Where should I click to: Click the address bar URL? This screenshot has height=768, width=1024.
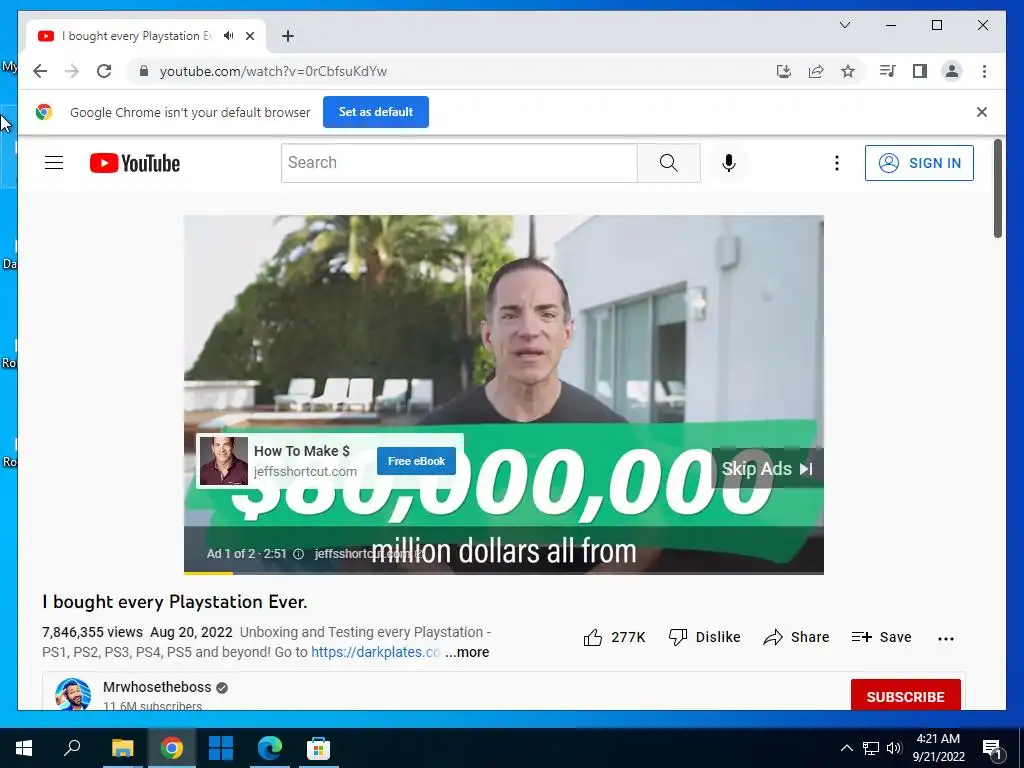click(274, 71)
